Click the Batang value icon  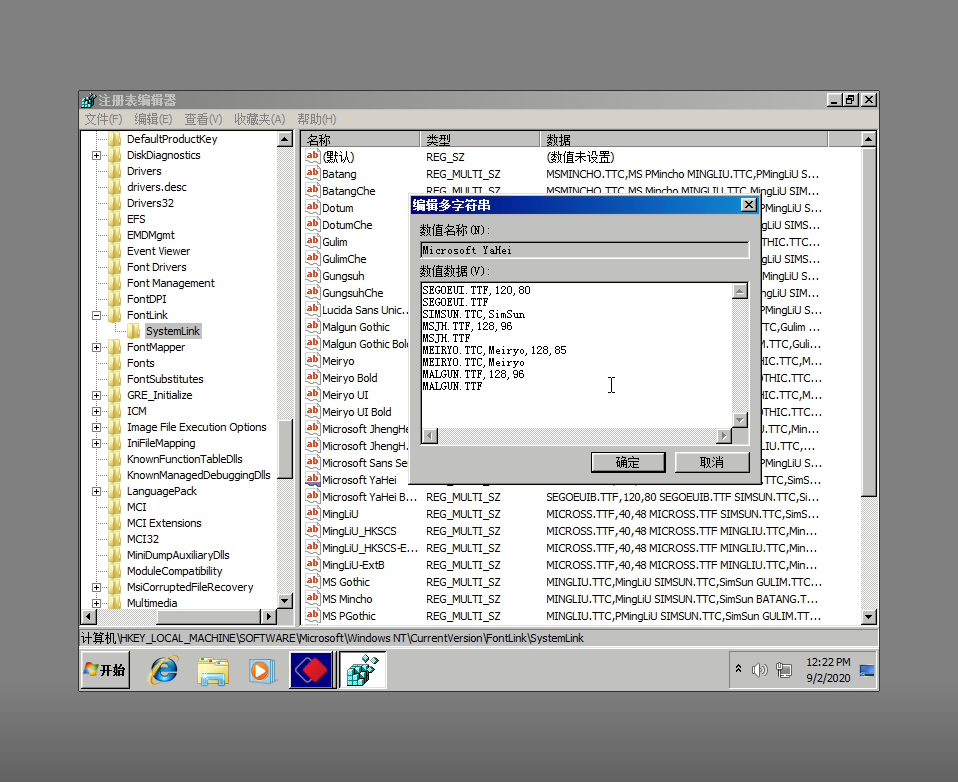[313, 173]
